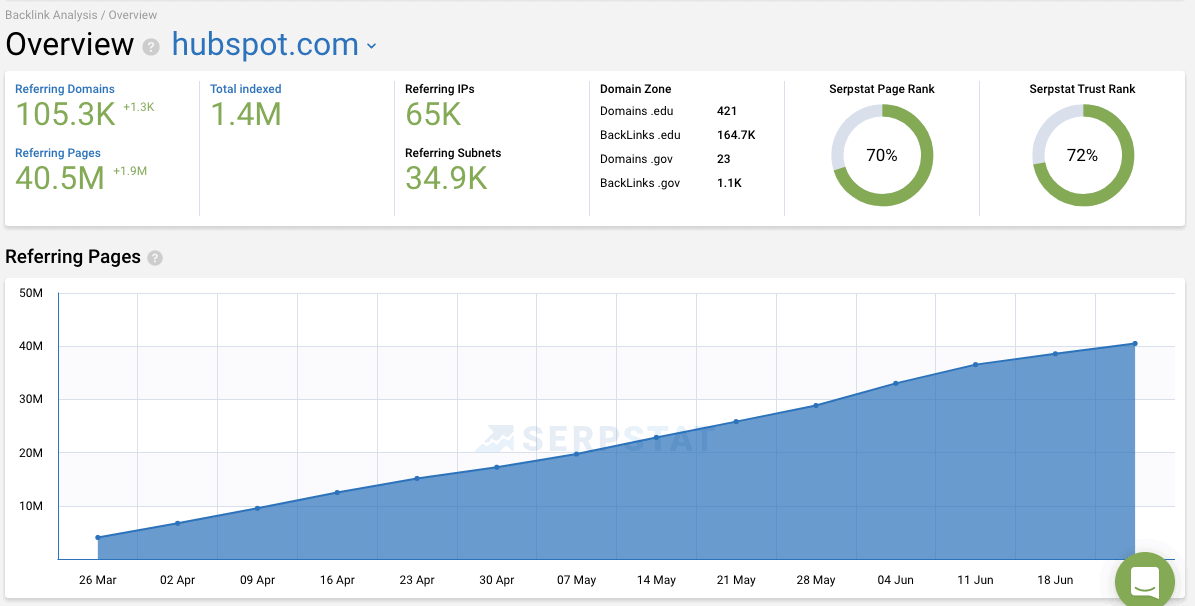Select the 07 May chart data point
This screenshot has width=1195, height=606.
(x=576, y=454)
